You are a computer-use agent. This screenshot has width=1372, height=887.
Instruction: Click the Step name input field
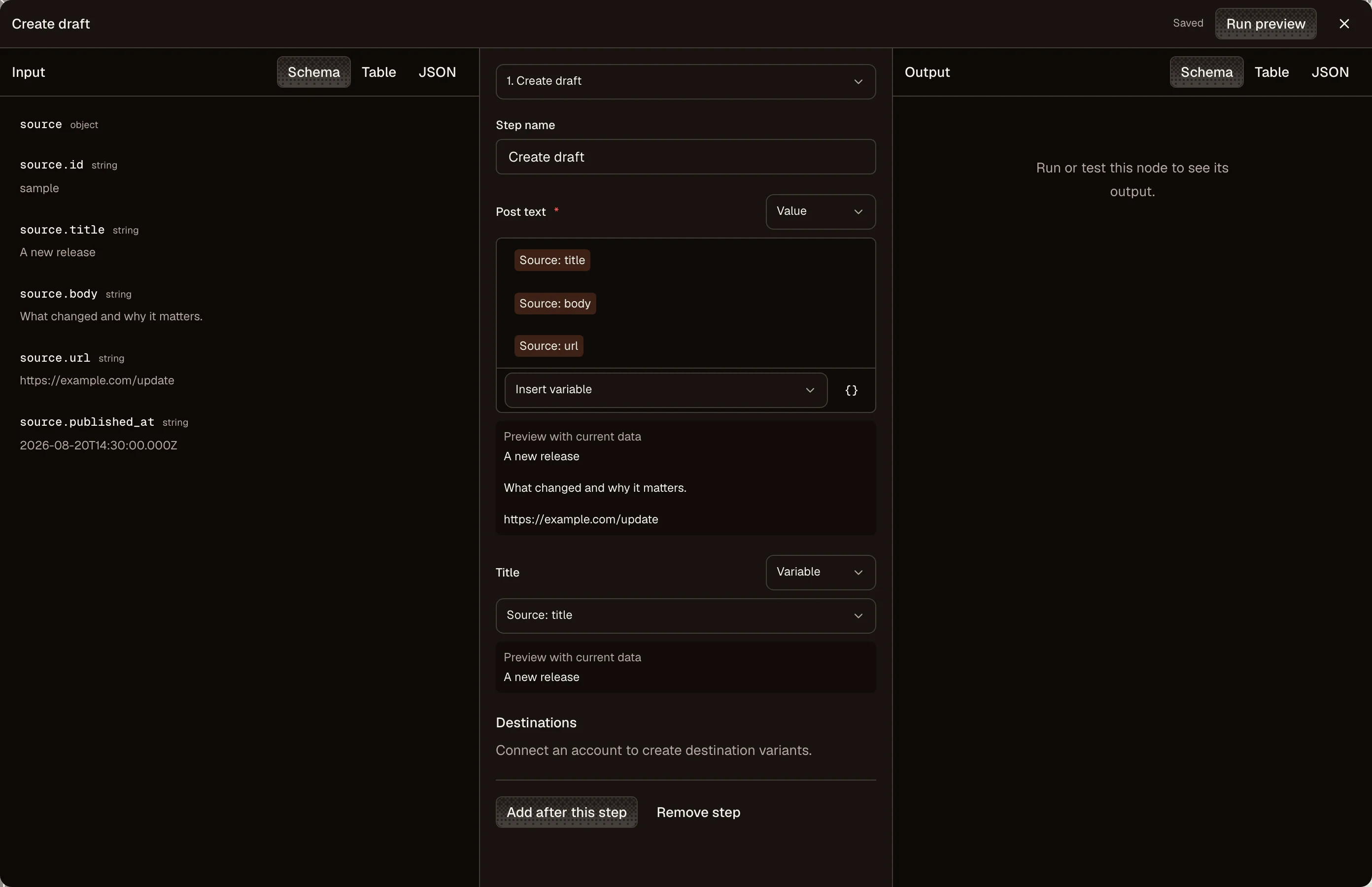pyautogui.click(x=686, y=157)
